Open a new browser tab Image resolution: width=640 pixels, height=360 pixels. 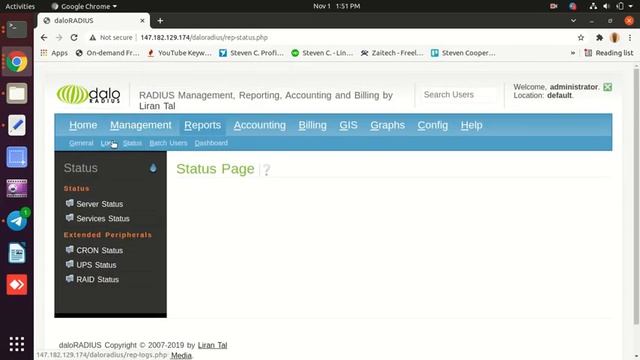[160, 20]
